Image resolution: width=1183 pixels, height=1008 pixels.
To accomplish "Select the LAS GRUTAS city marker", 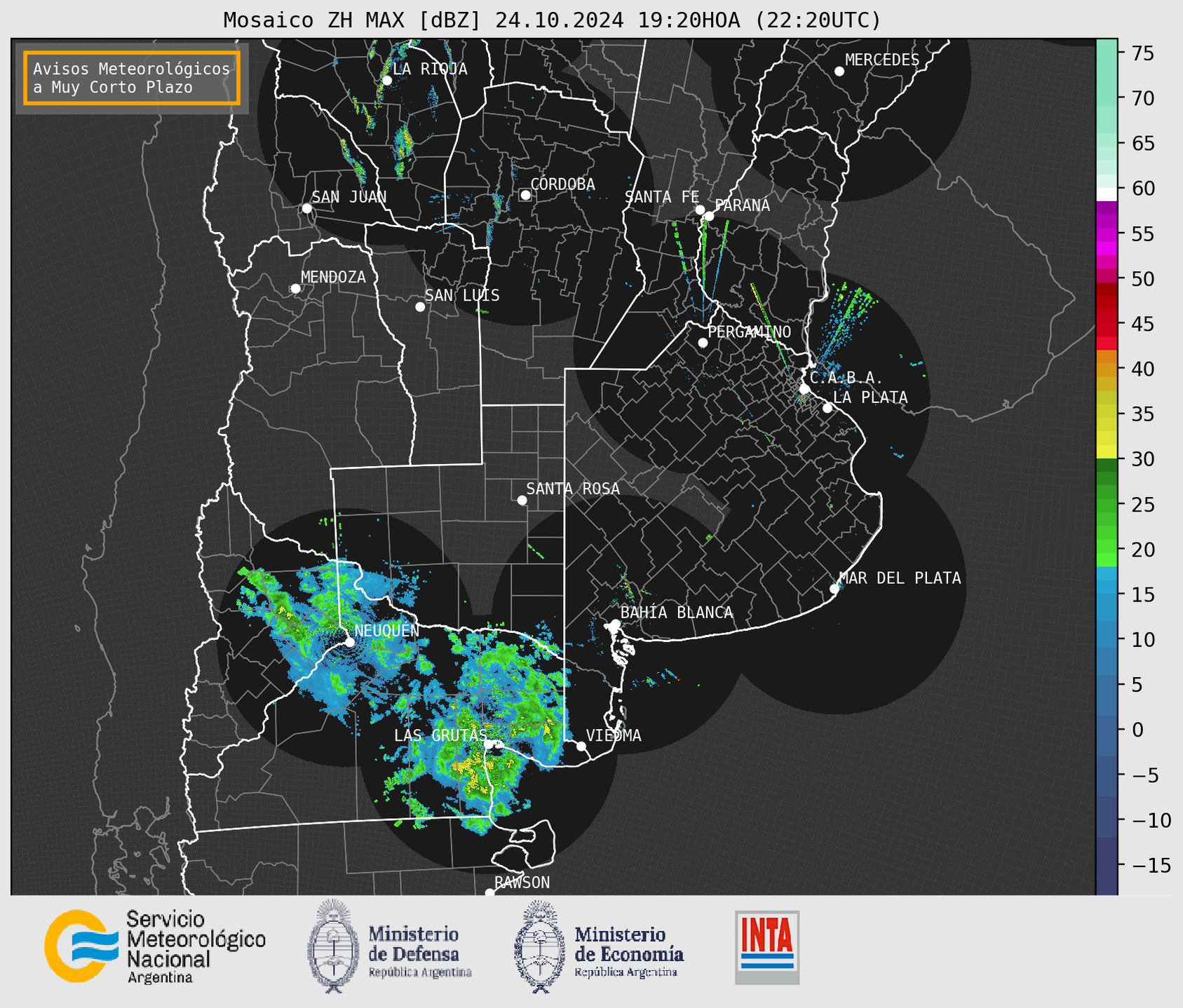I will point(489,744).
